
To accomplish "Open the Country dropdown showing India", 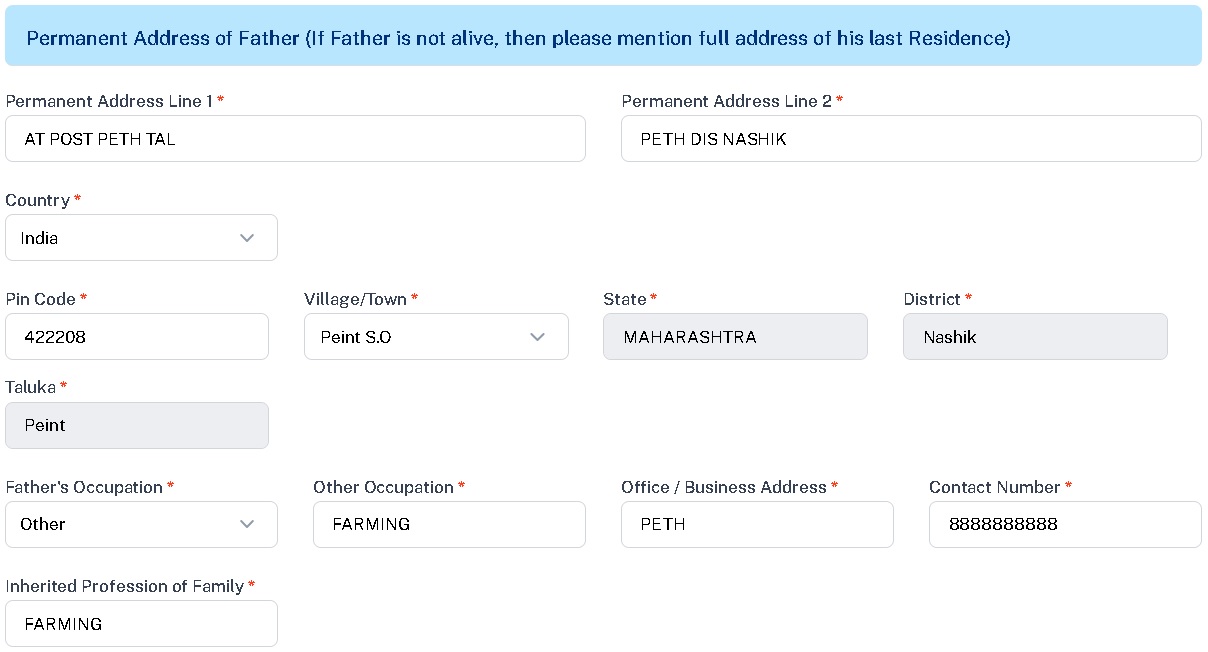I will 141,238.
